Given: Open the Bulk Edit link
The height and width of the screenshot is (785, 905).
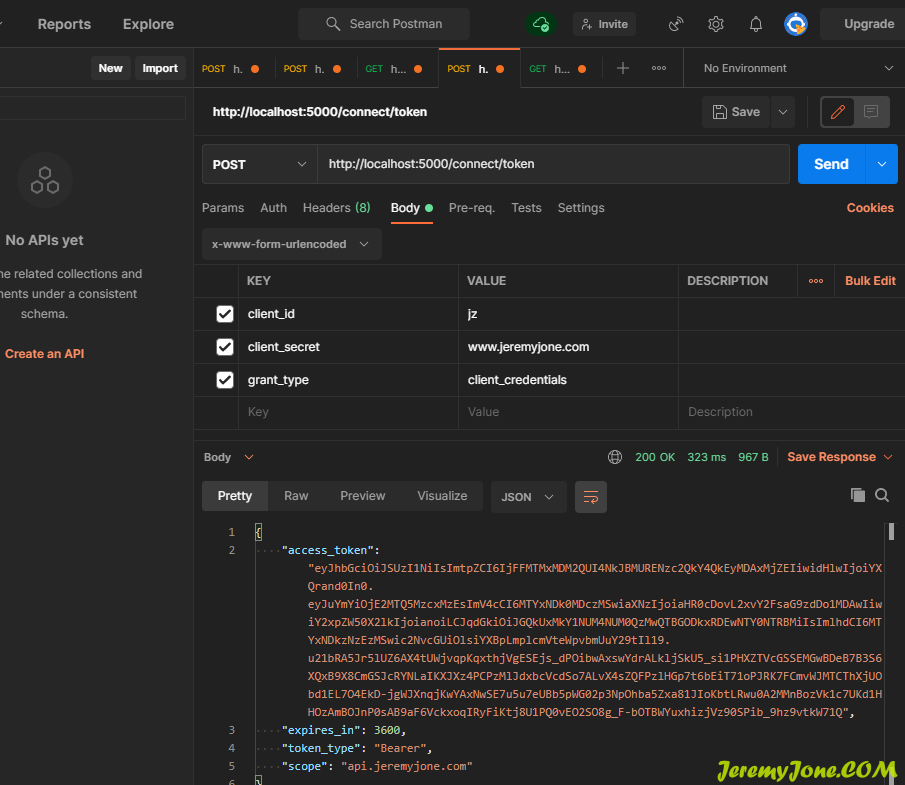Looking at the screenshot, I should tap(870, 281).
